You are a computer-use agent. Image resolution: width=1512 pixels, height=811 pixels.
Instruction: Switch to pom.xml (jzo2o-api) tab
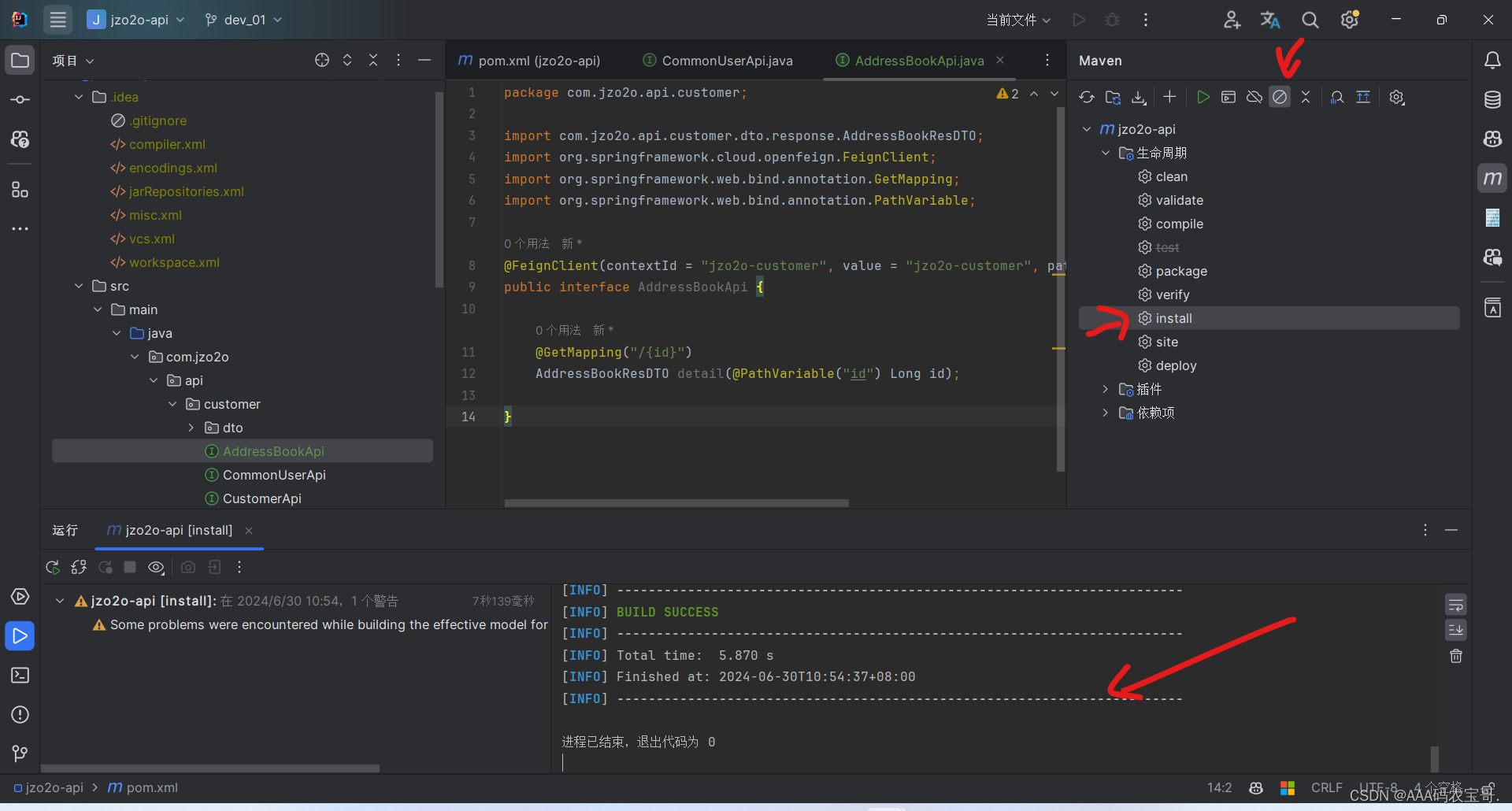point(529,61)
